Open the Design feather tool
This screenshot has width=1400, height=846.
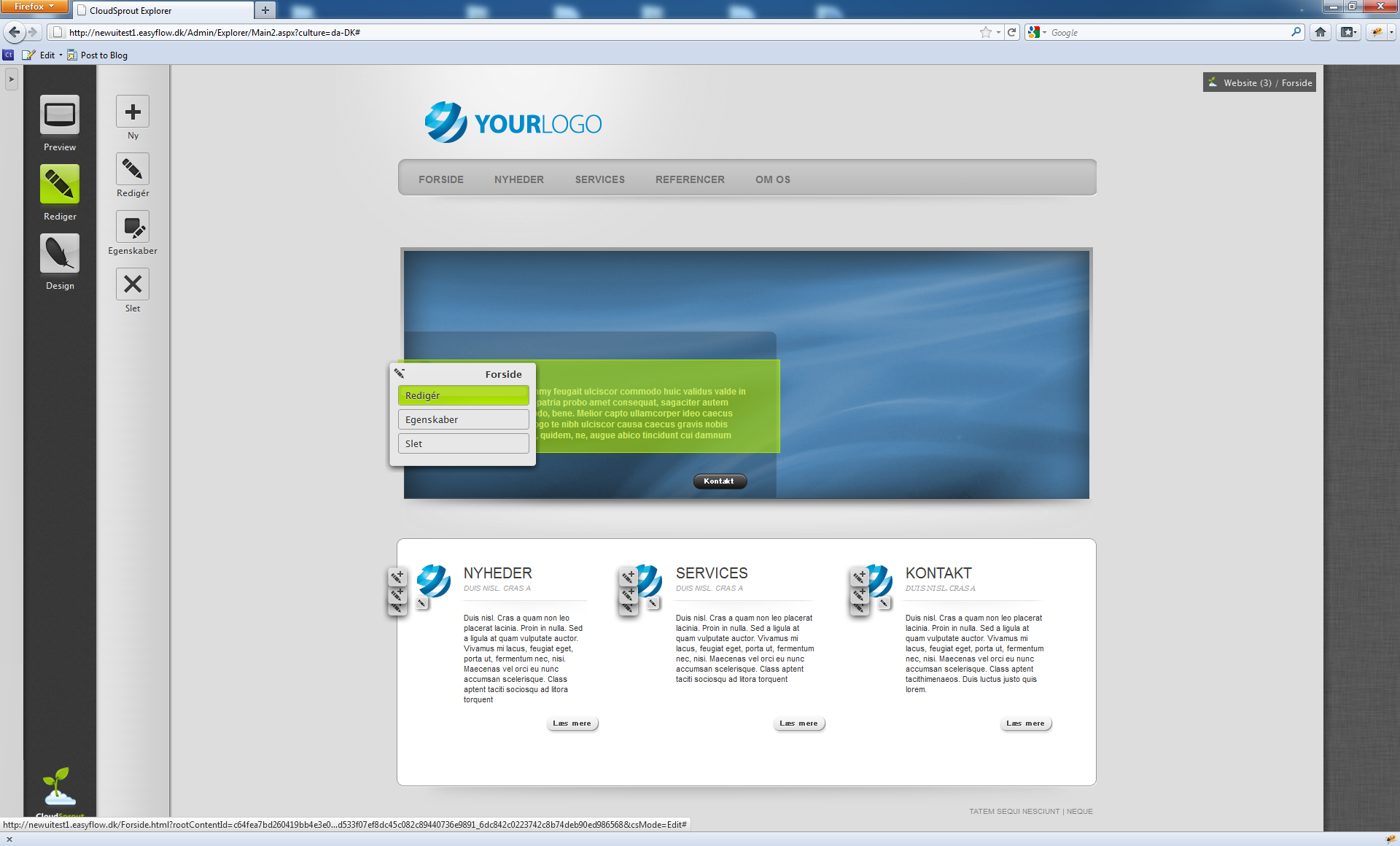[x=60, y=253]
